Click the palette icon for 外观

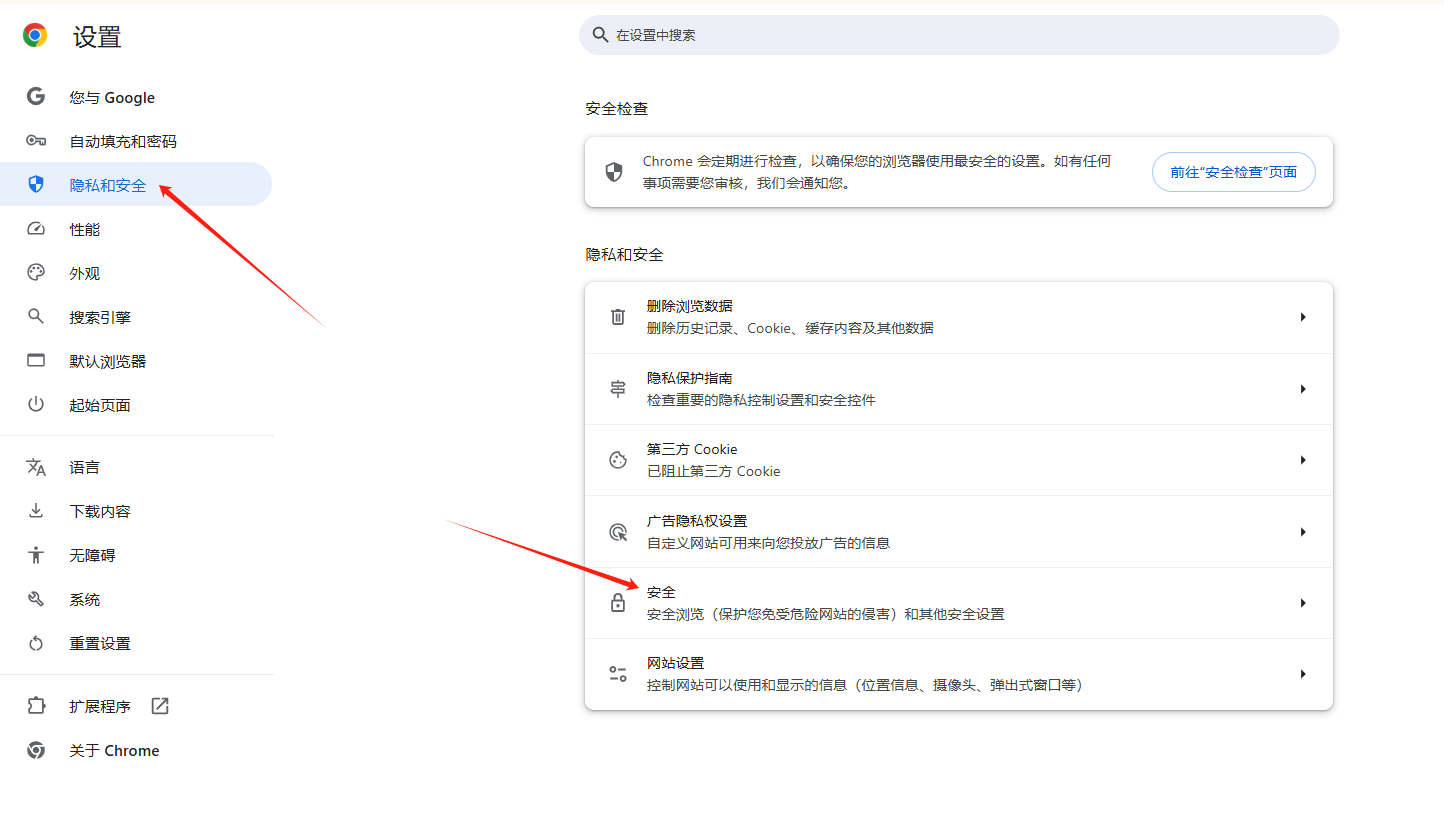36,273
